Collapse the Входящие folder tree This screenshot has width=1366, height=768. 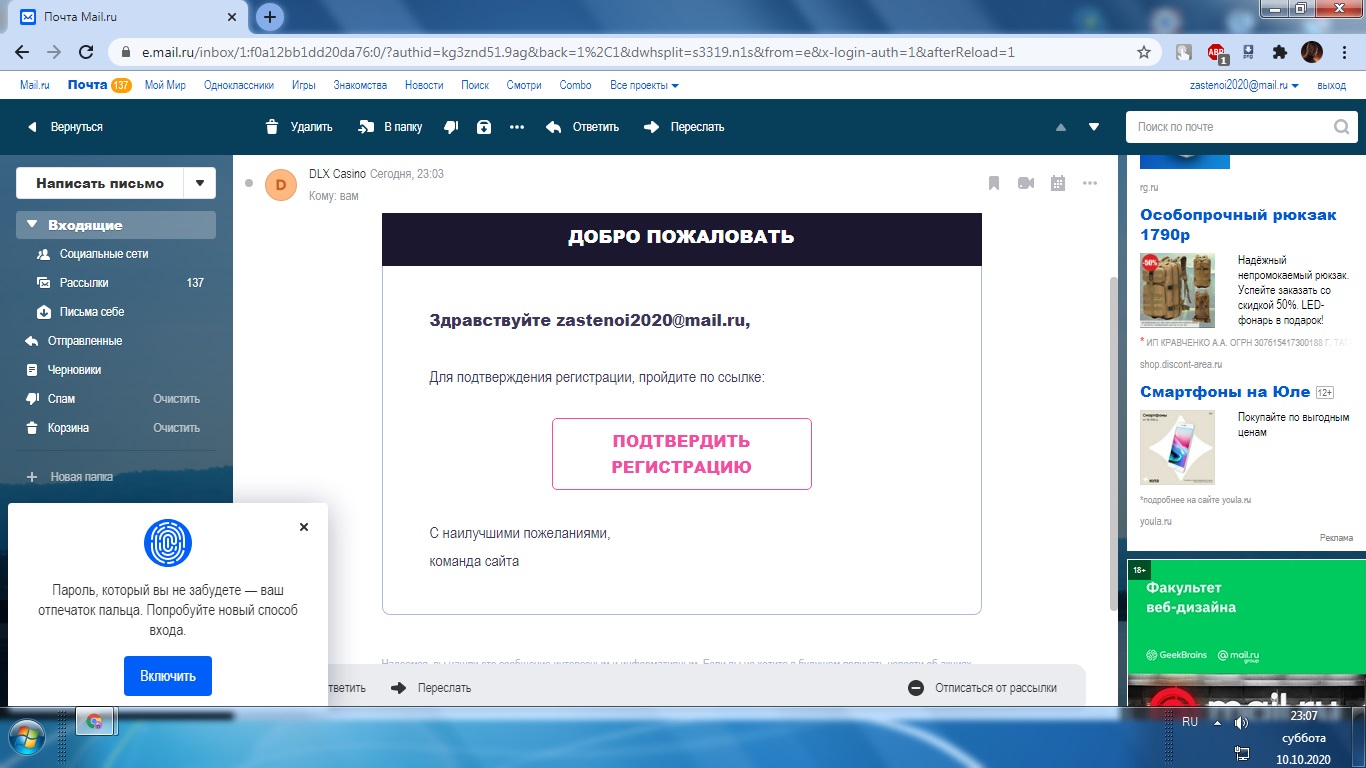point(32,225)
